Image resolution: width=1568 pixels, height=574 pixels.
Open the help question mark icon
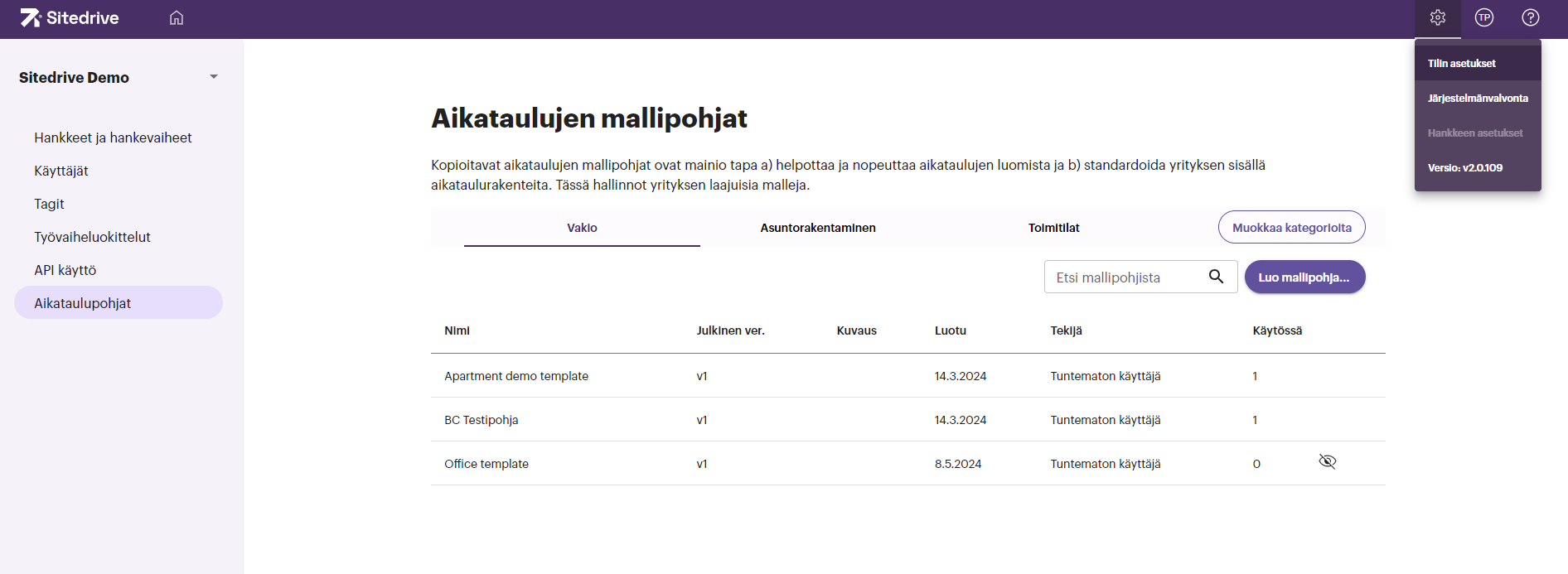(x=1531, y=17)
